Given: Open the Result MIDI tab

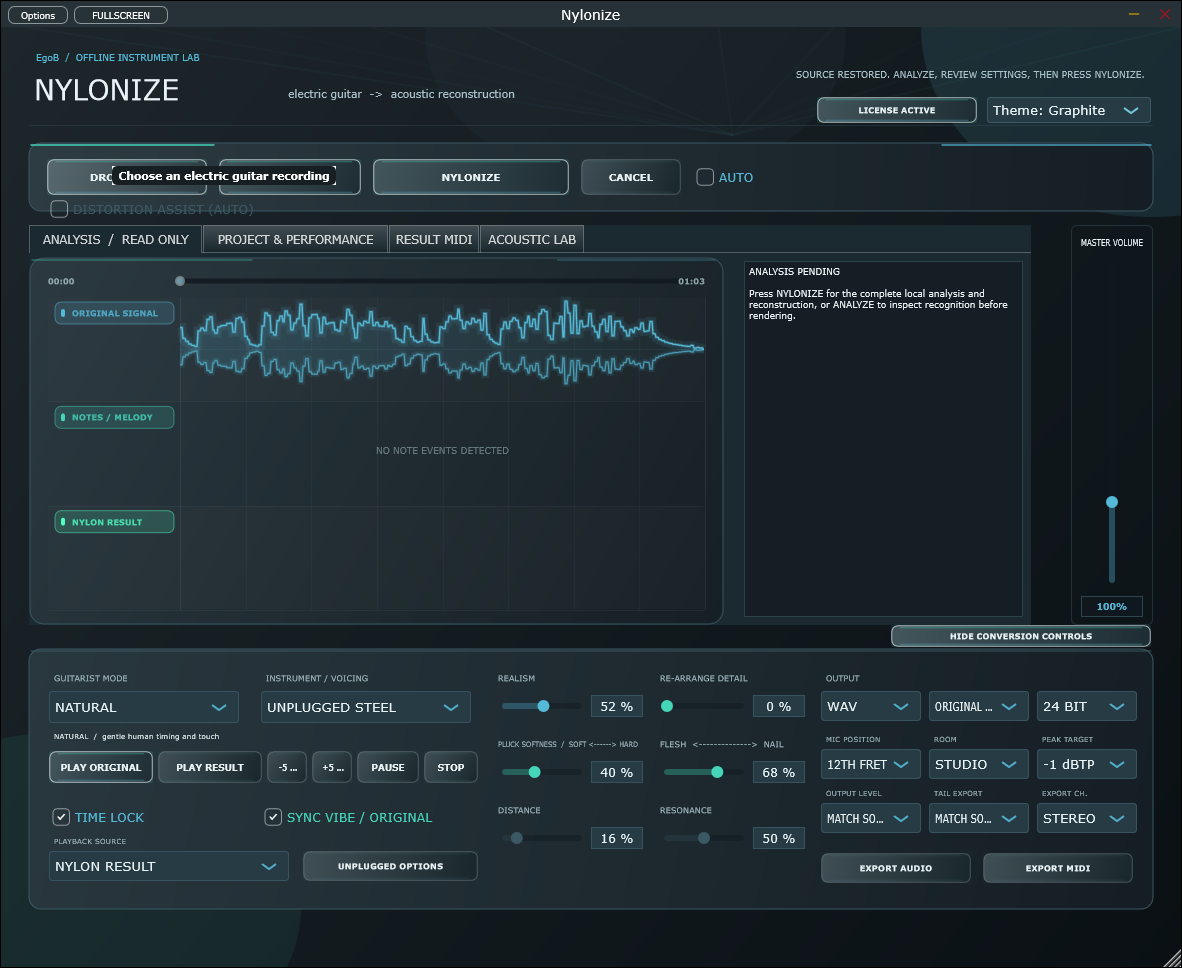Looking at the screenshot, I should [433, 239].
